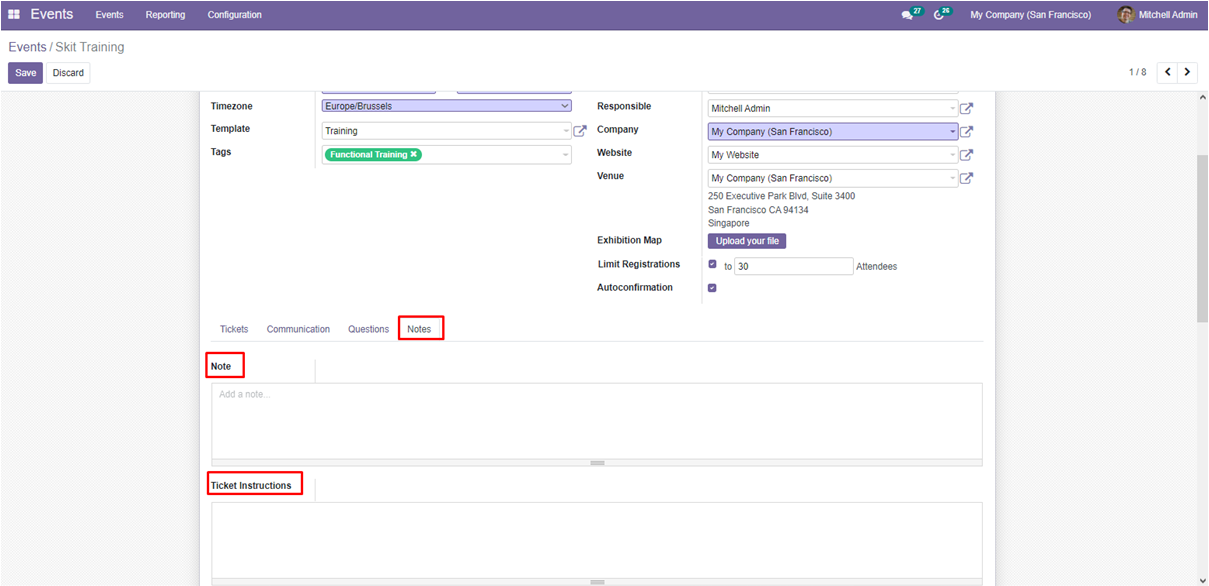Switch to the Tickets tab

(x=234, y=329)
